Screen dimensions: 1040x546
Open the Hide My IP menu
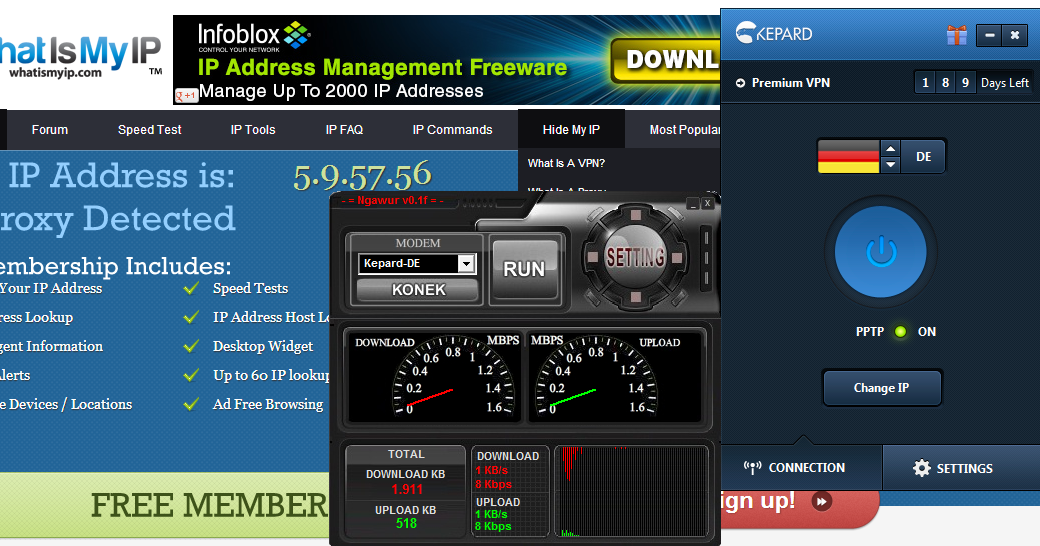[x=571, y=130]
